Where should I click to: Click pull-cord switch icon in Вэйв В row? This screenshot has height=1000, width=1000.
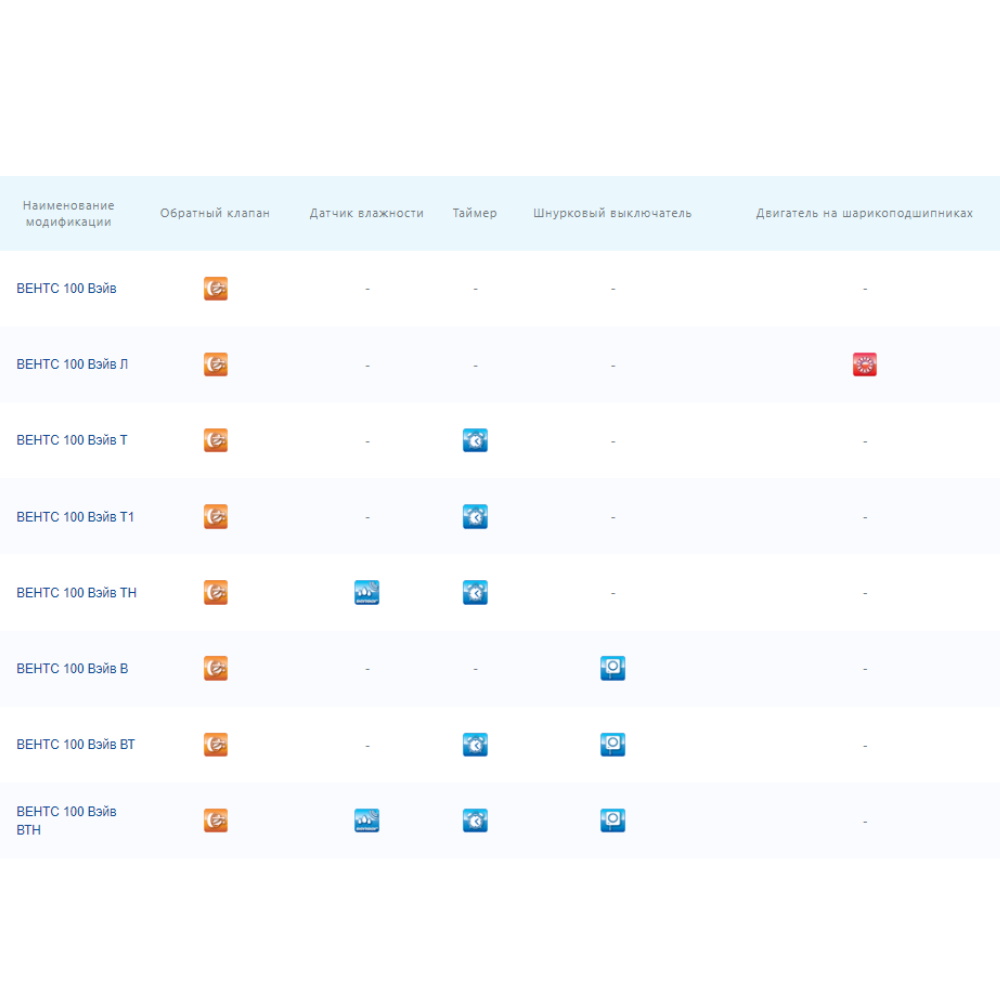pyautogui.click(x=613, y=668)
